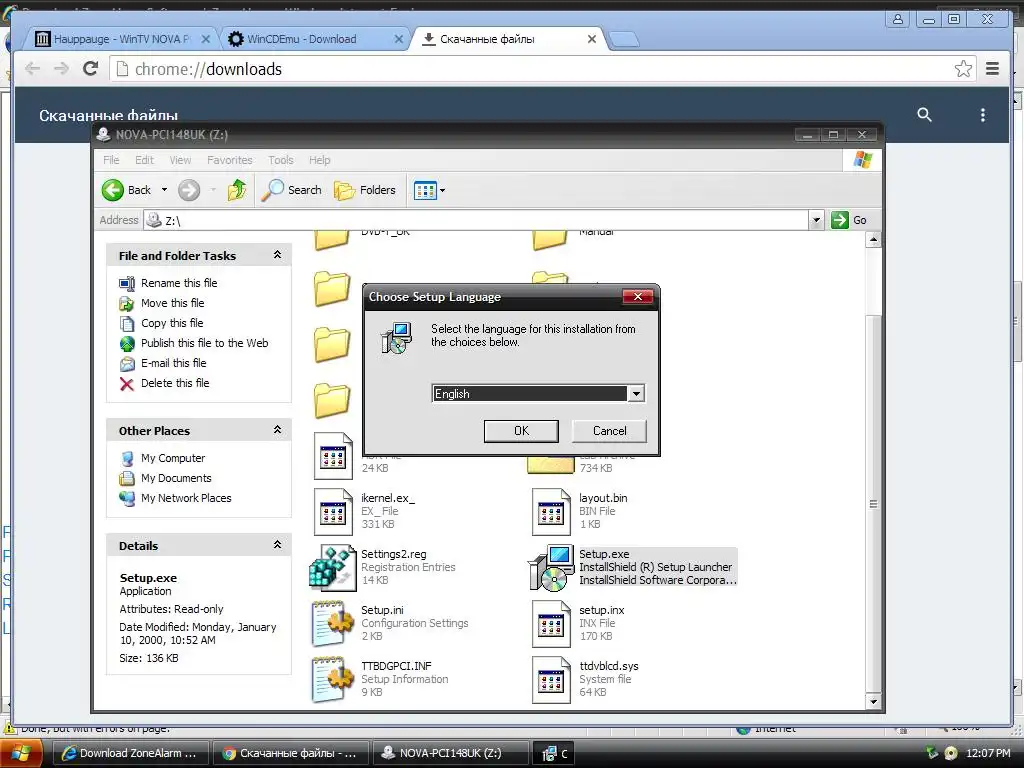Click the Explorer scrollbar up arrow
This screenshot has height=768, width=1024.
click(873, 240)
